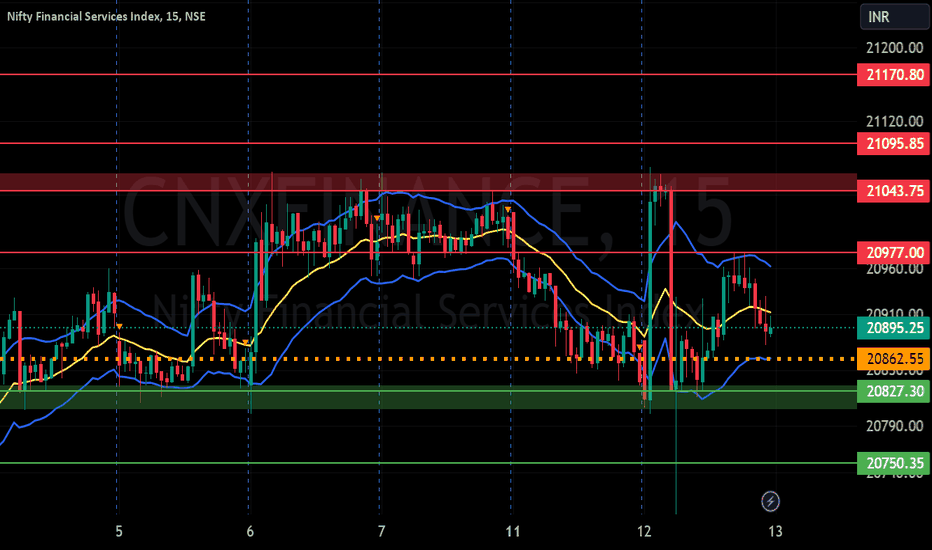Click the lightning bolt replay icon

(770, 501)
